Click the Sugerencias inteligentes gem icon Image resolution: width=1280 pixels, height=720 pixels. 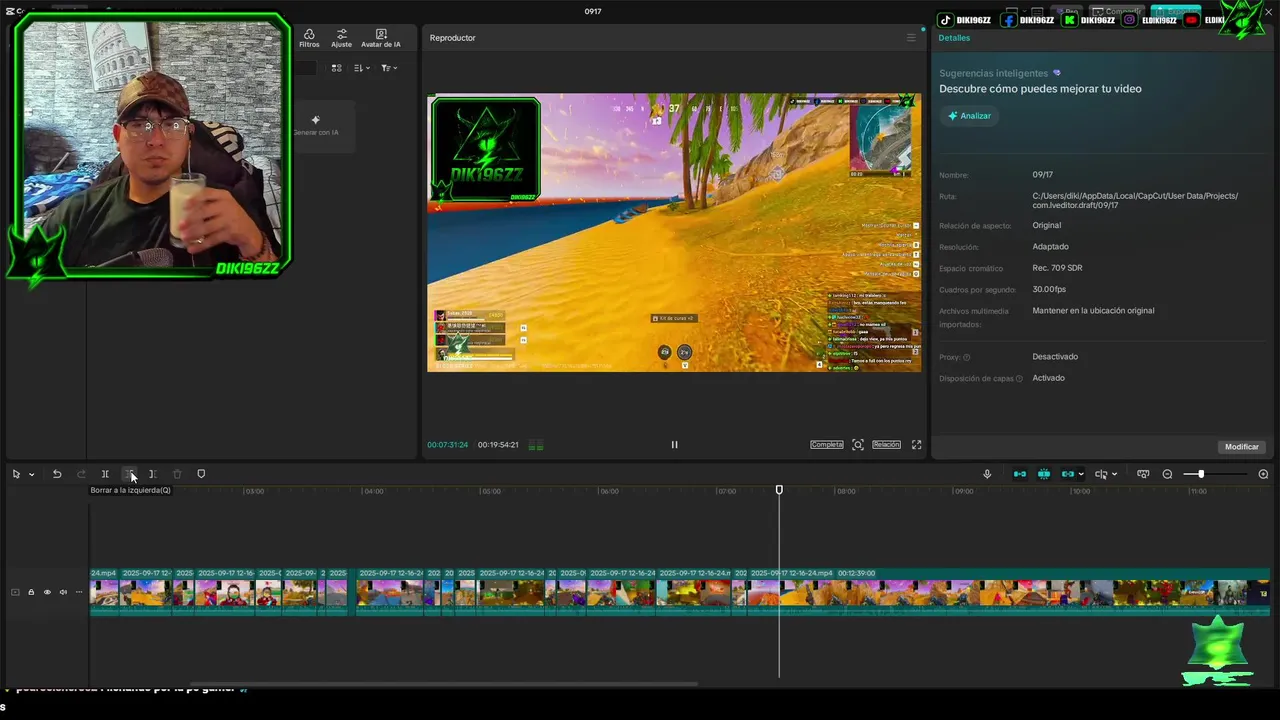pyautogui.click(x=1057, y=73)
